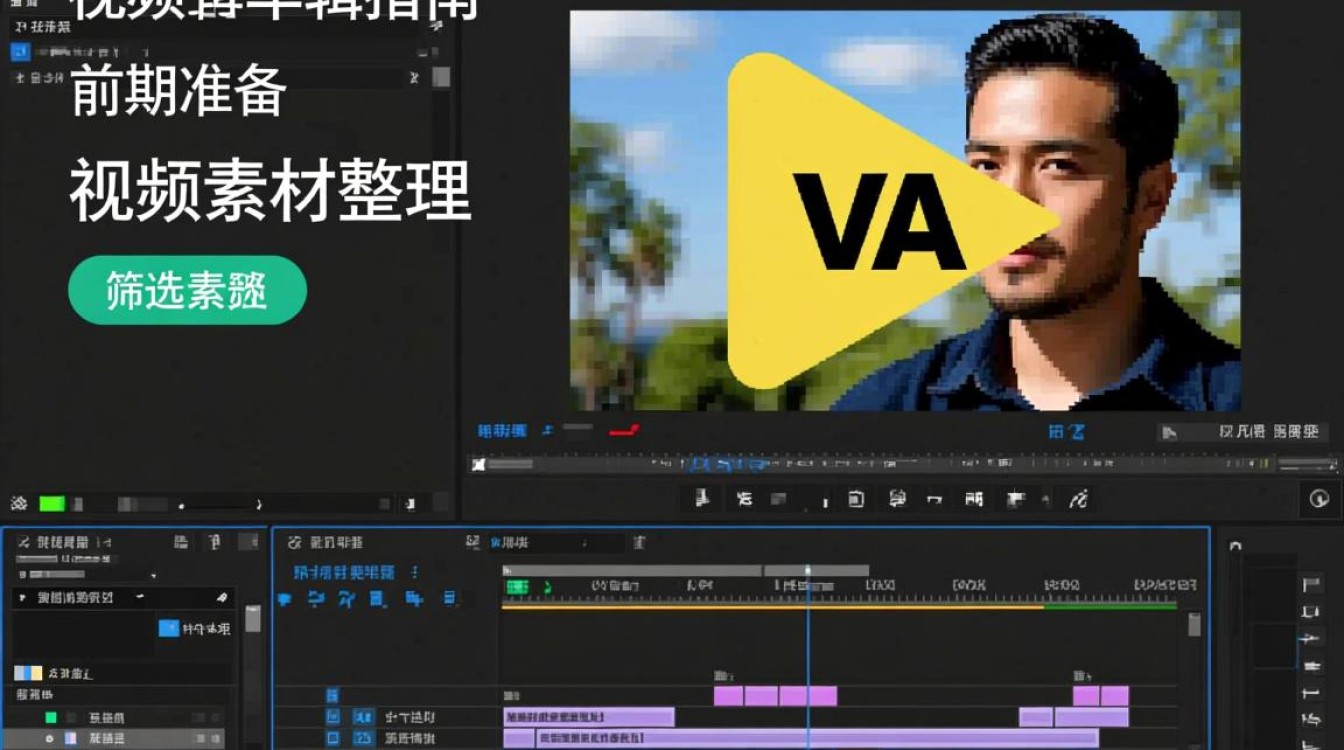
Task: Open the dots menu beside the blue sequence name
Action: [415, 573]
